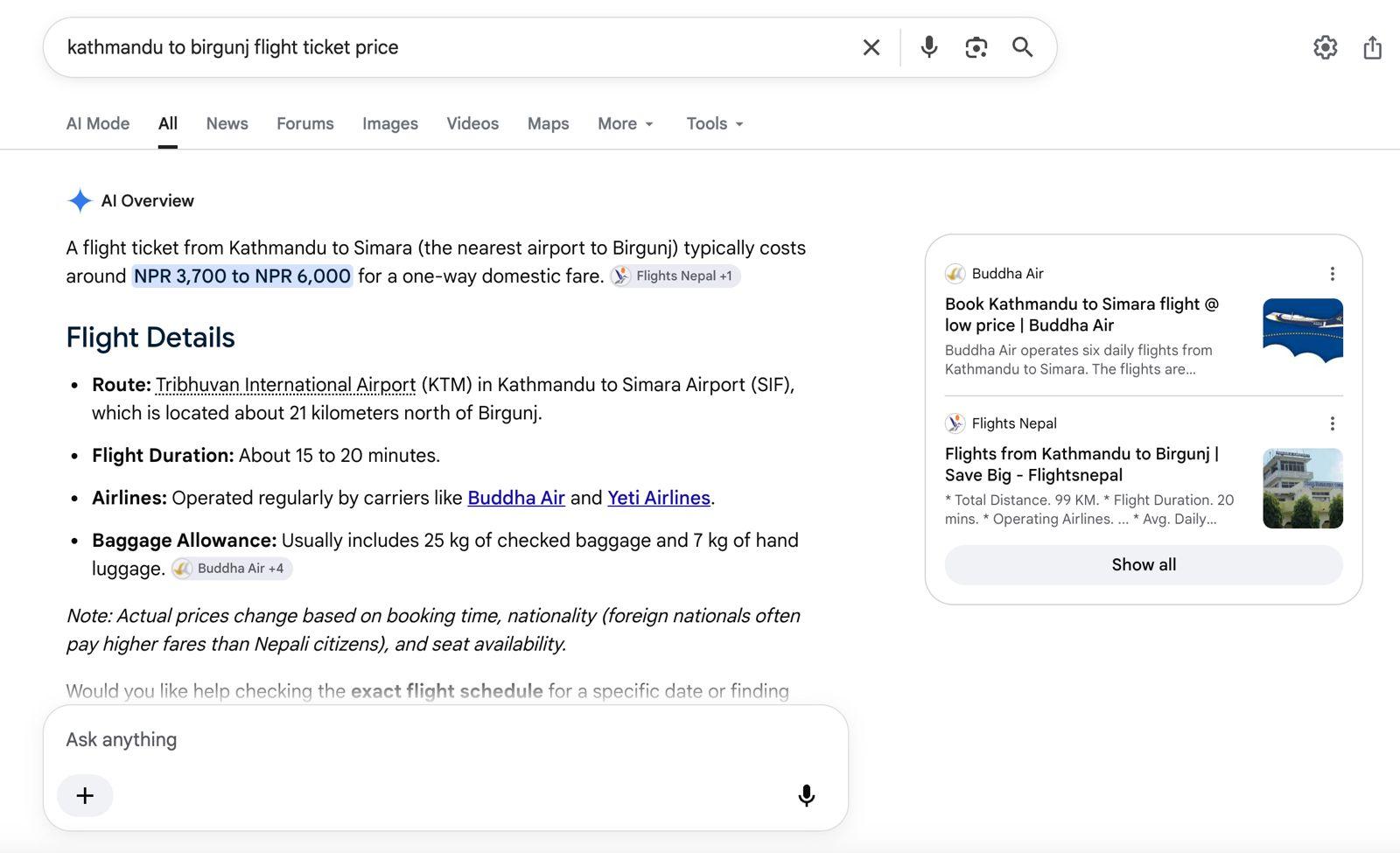Click the AI Overview sparkle icon
Screen dimensions: 1400x853
pyautogui.click(x=80, y=200)
